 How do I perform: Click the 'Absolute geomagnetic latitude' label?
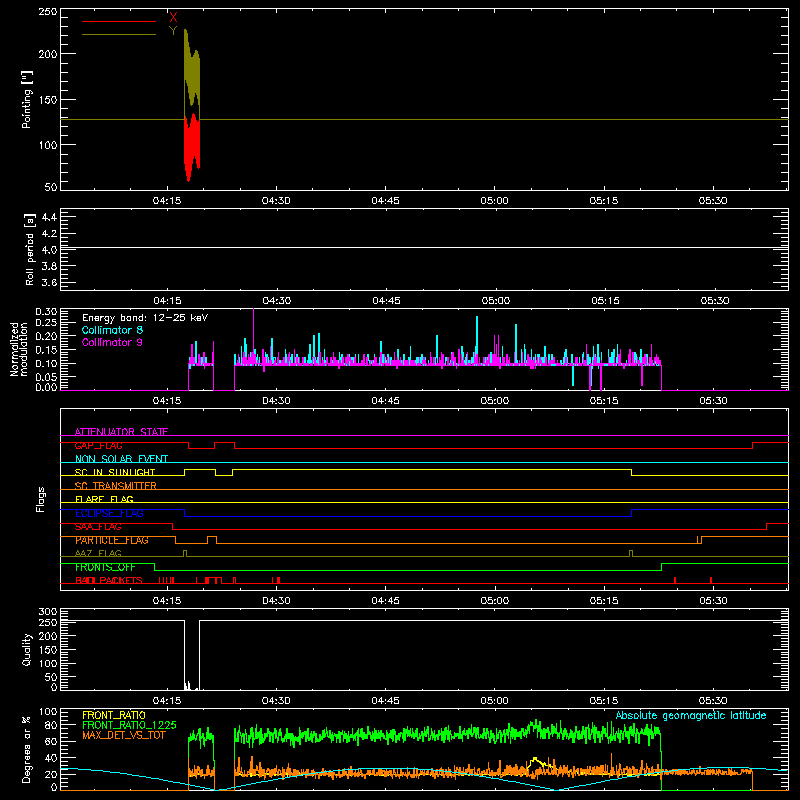click(691, 715)
